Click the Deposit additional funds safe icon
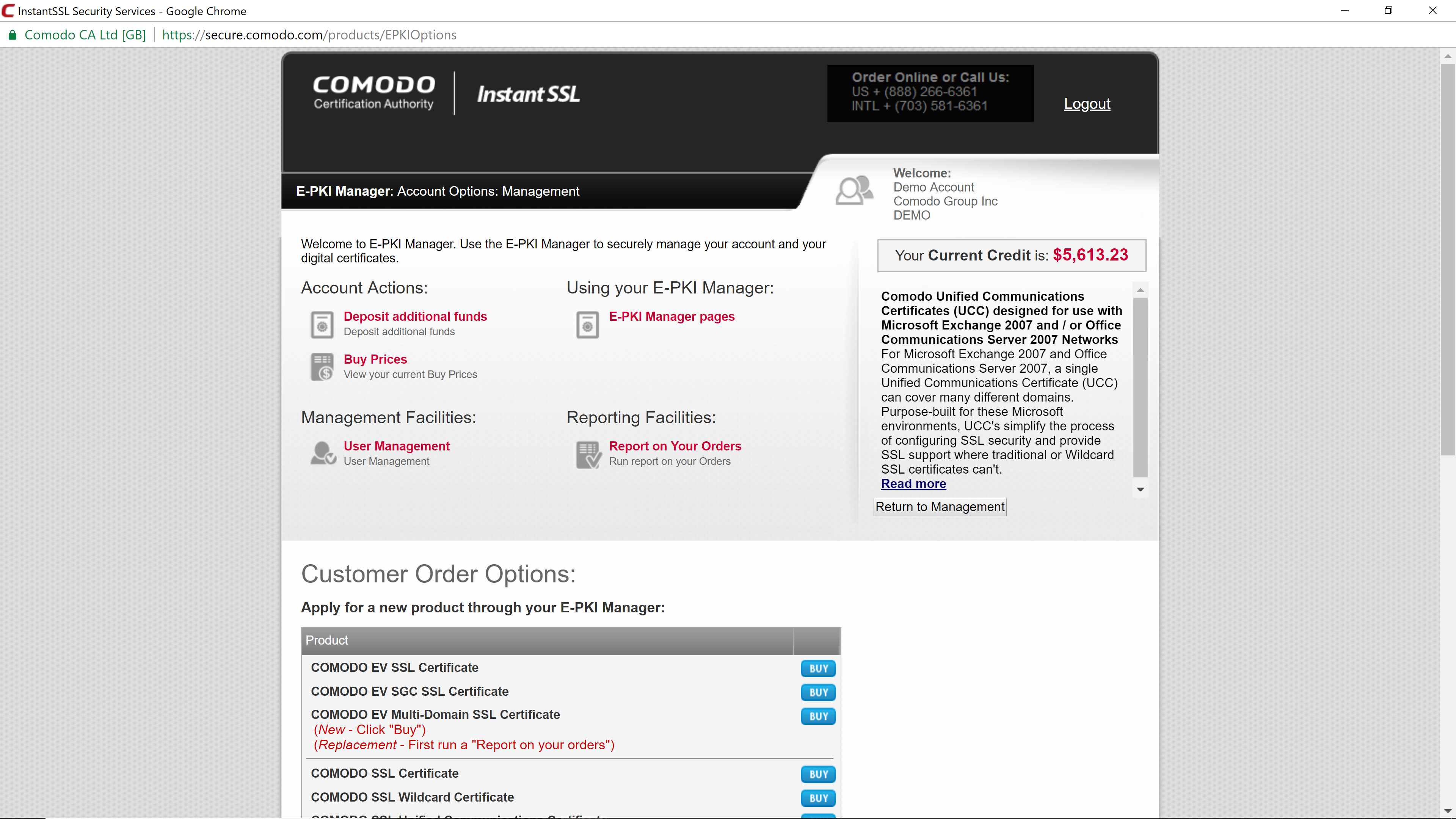This screenshot has height=819, width=1456. [x=322, y=325]
